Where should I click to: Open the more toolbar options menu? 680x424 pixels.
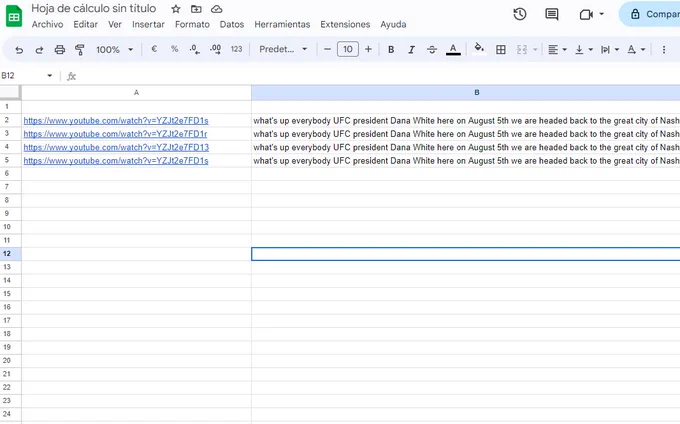[x=664, y=49]
